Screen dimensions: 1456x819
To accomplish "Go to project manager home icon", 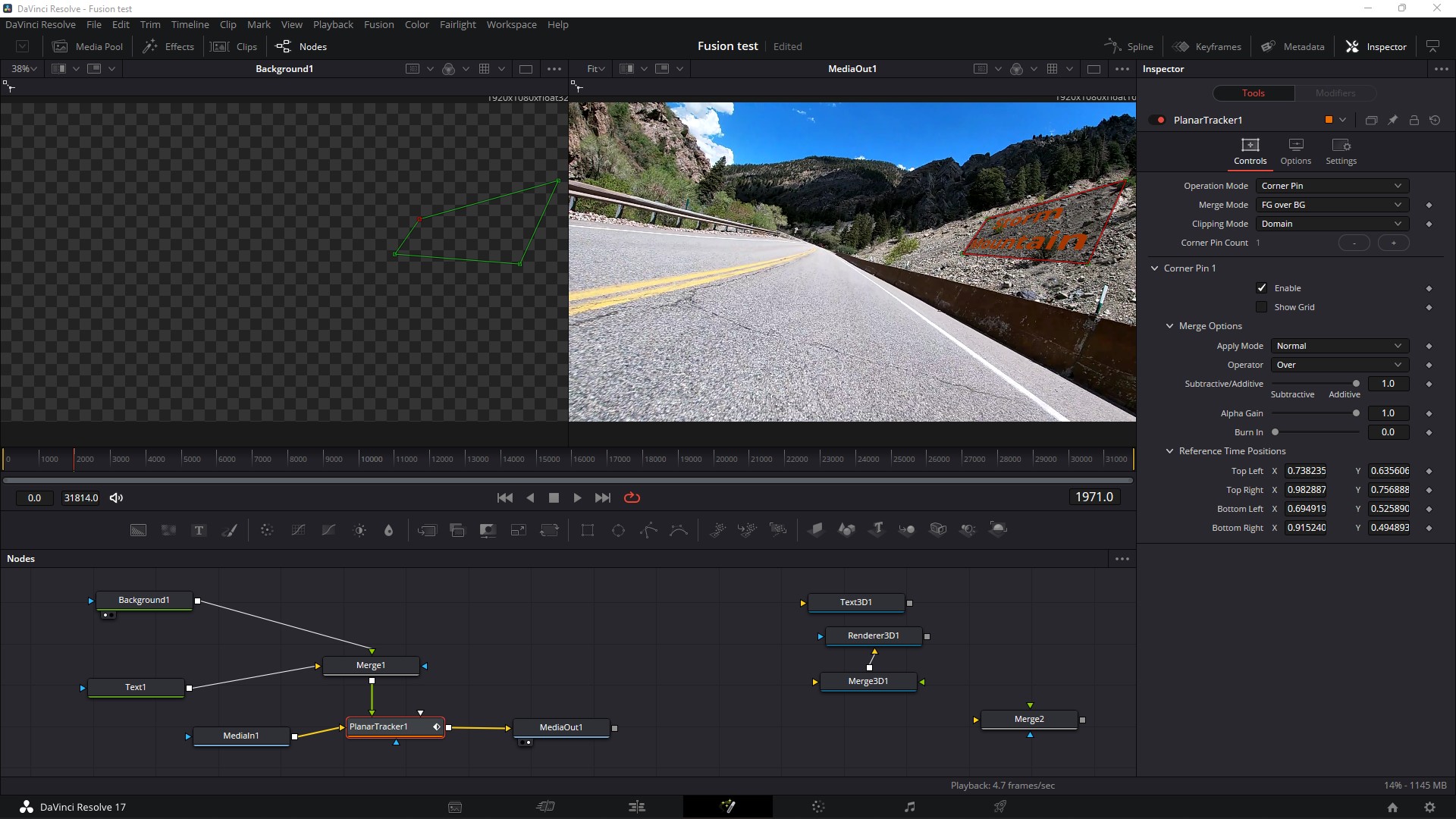I will click(1392, 807).
